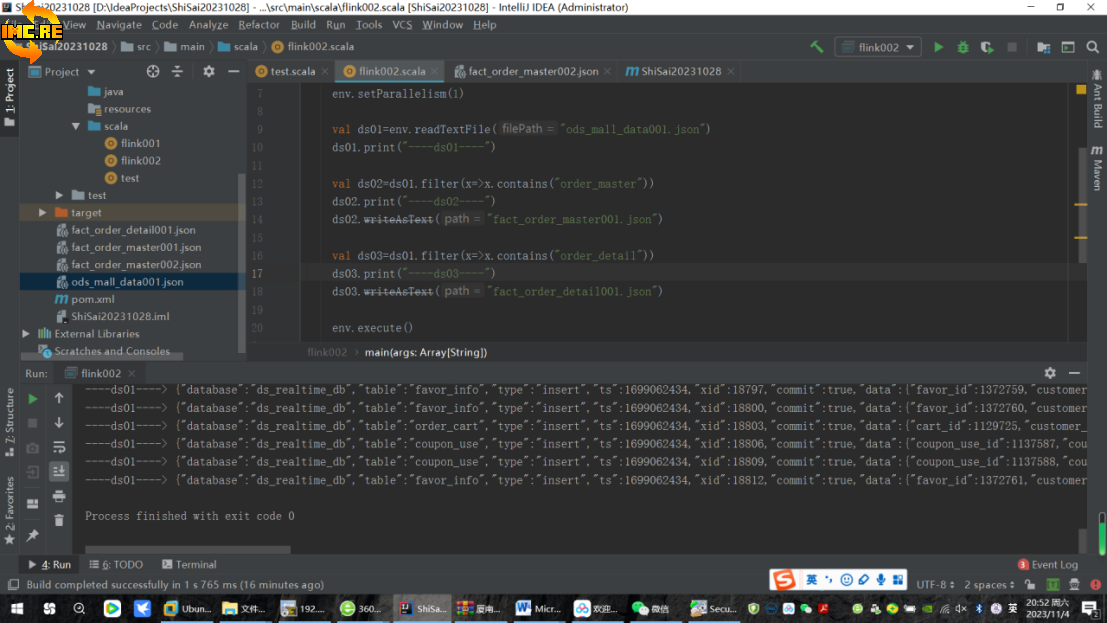Screen dimensions: 1107x623
Task: Expand the target folder in project tree
Action: coord(42,213)
